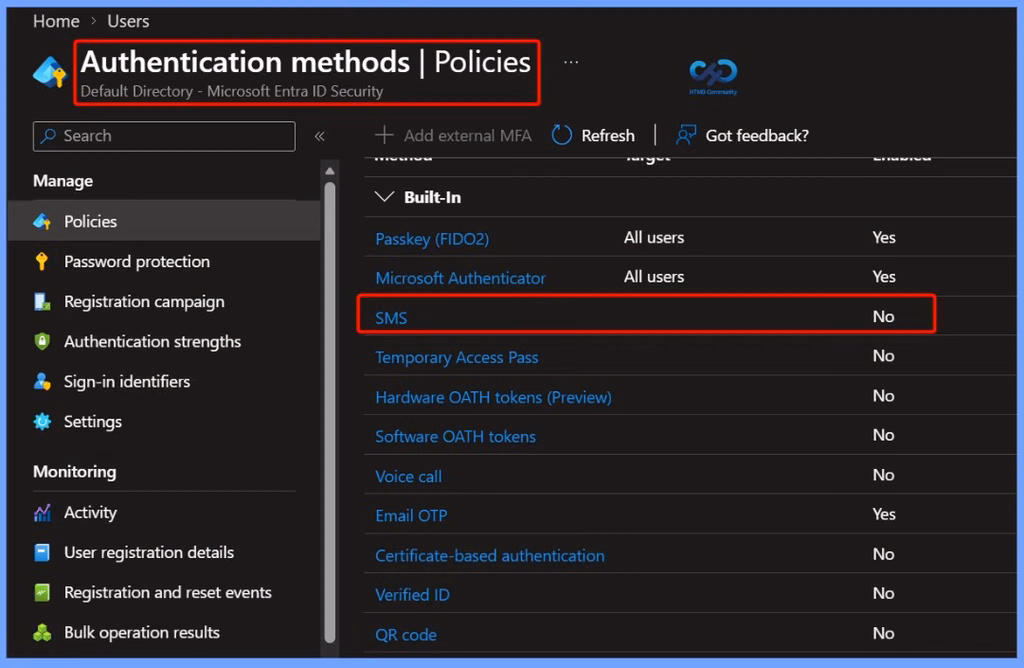Click the Bulk operation results icon
Image resolution: width=1024 pixels, height=668 pixels.
point(42,633)
